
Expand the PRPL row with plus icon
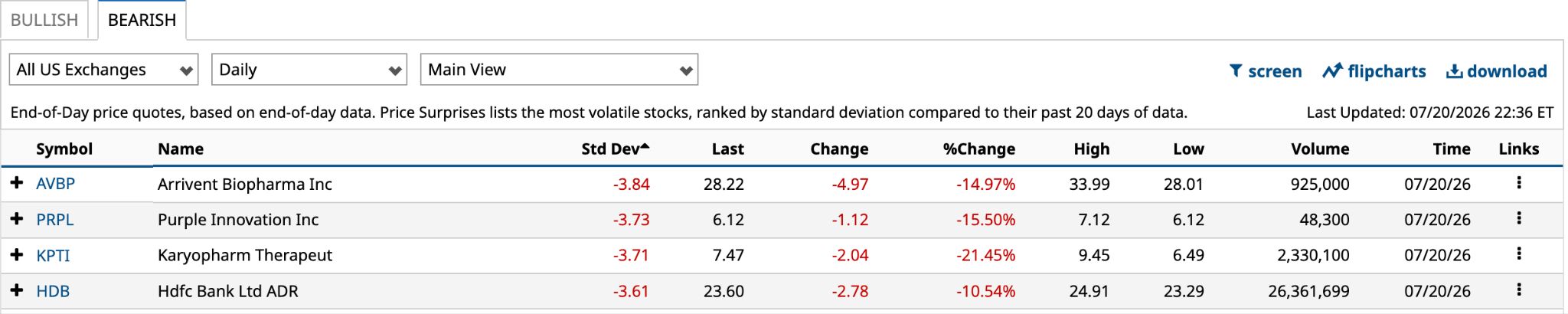(x=17, y=219)
